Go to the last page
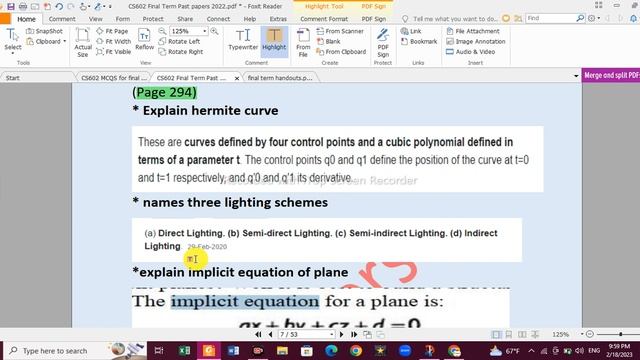 (354, 334)
